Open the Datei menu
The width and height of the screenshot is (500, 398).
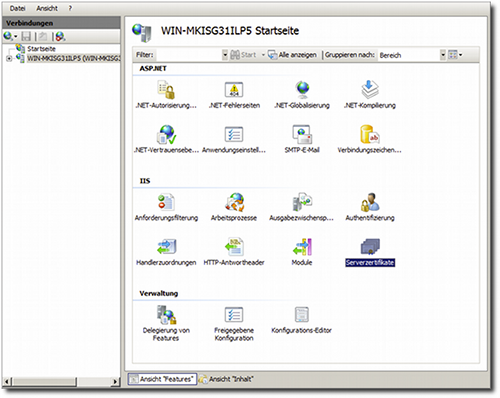(x=17, y=8)
